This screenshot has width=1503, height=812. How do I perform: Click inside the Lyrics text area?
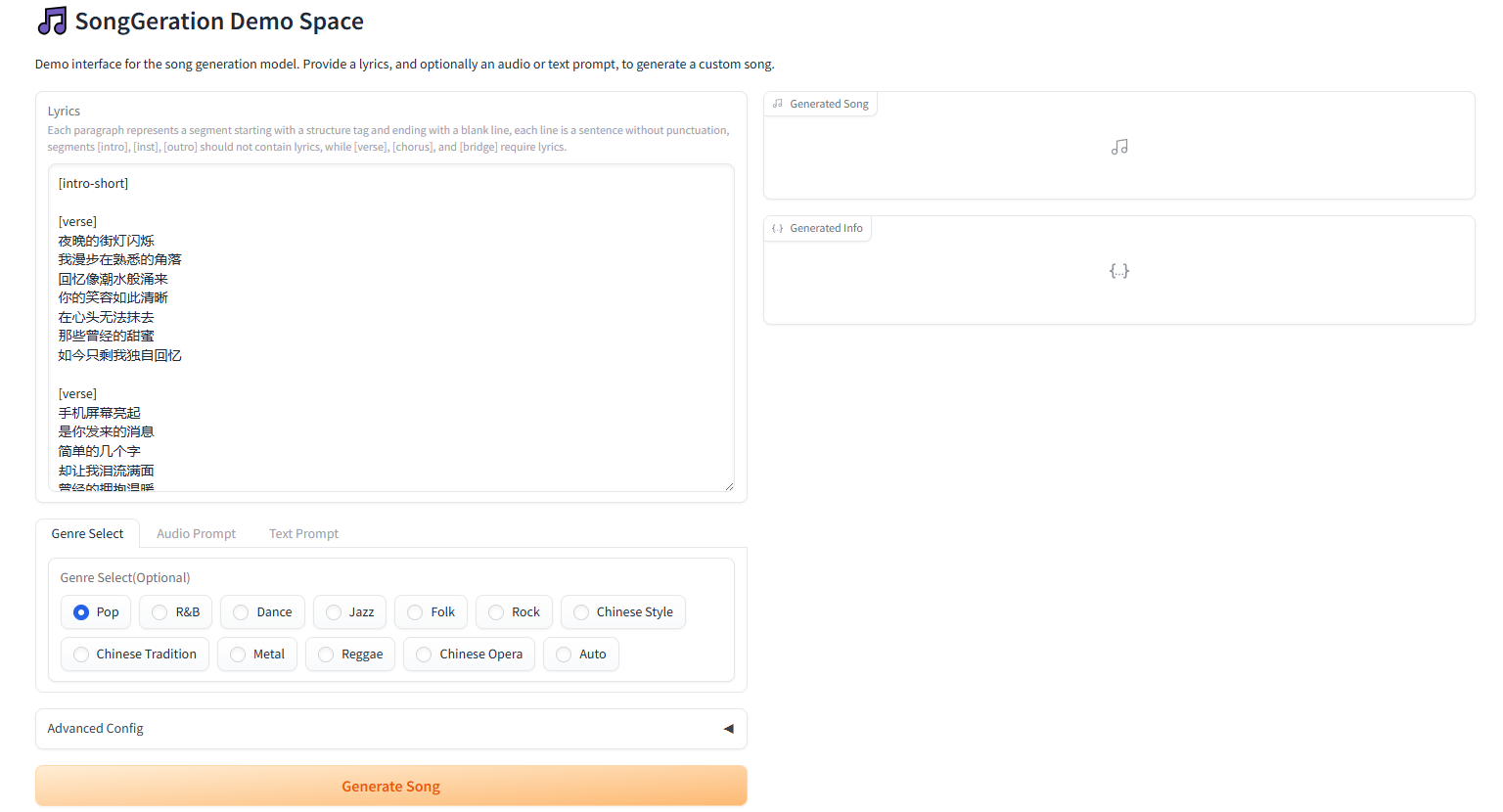pos(391,328)
